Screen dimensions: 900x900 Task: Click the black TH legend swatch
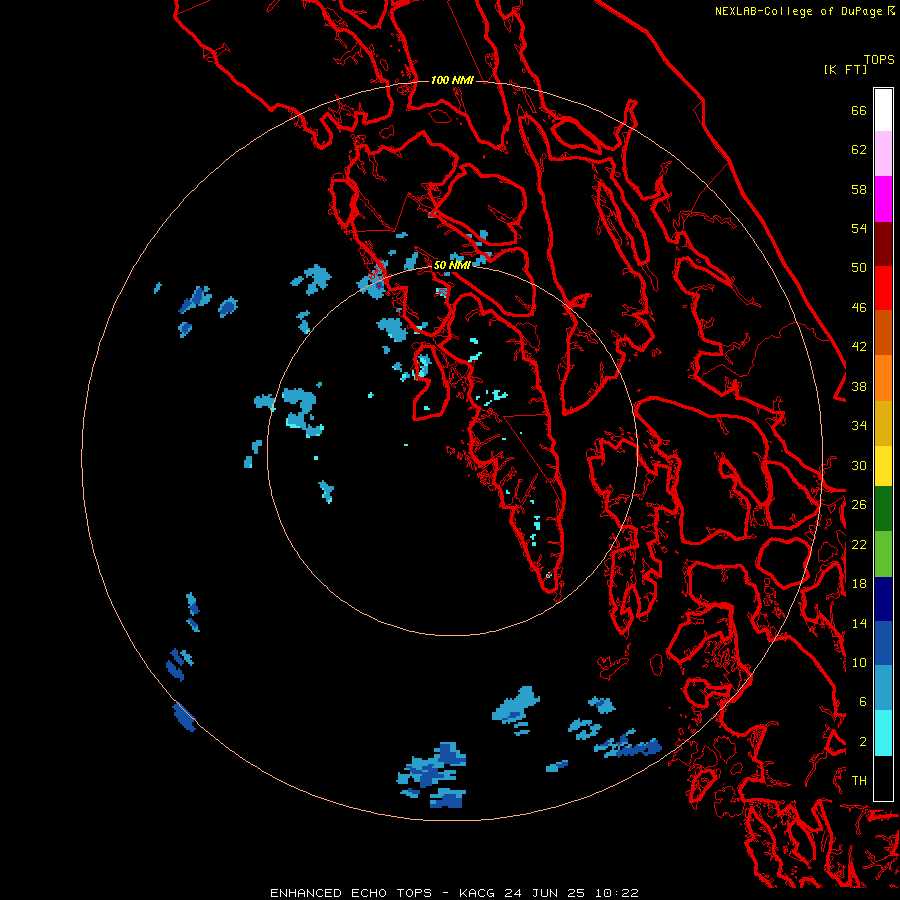pyautogui.click(x=883, y=778)
